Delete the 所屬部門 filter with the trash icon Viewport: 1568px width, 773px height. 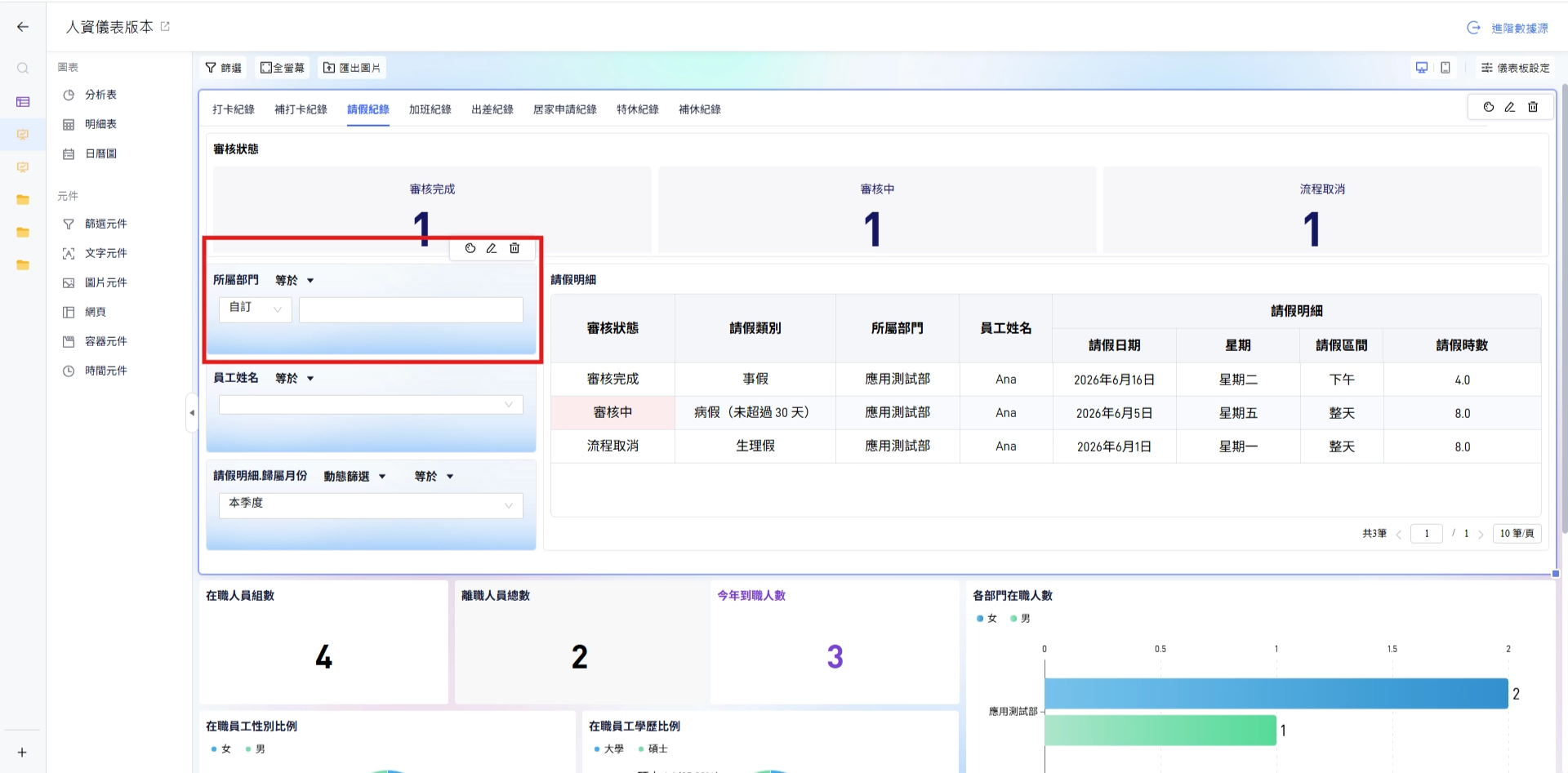514,248
